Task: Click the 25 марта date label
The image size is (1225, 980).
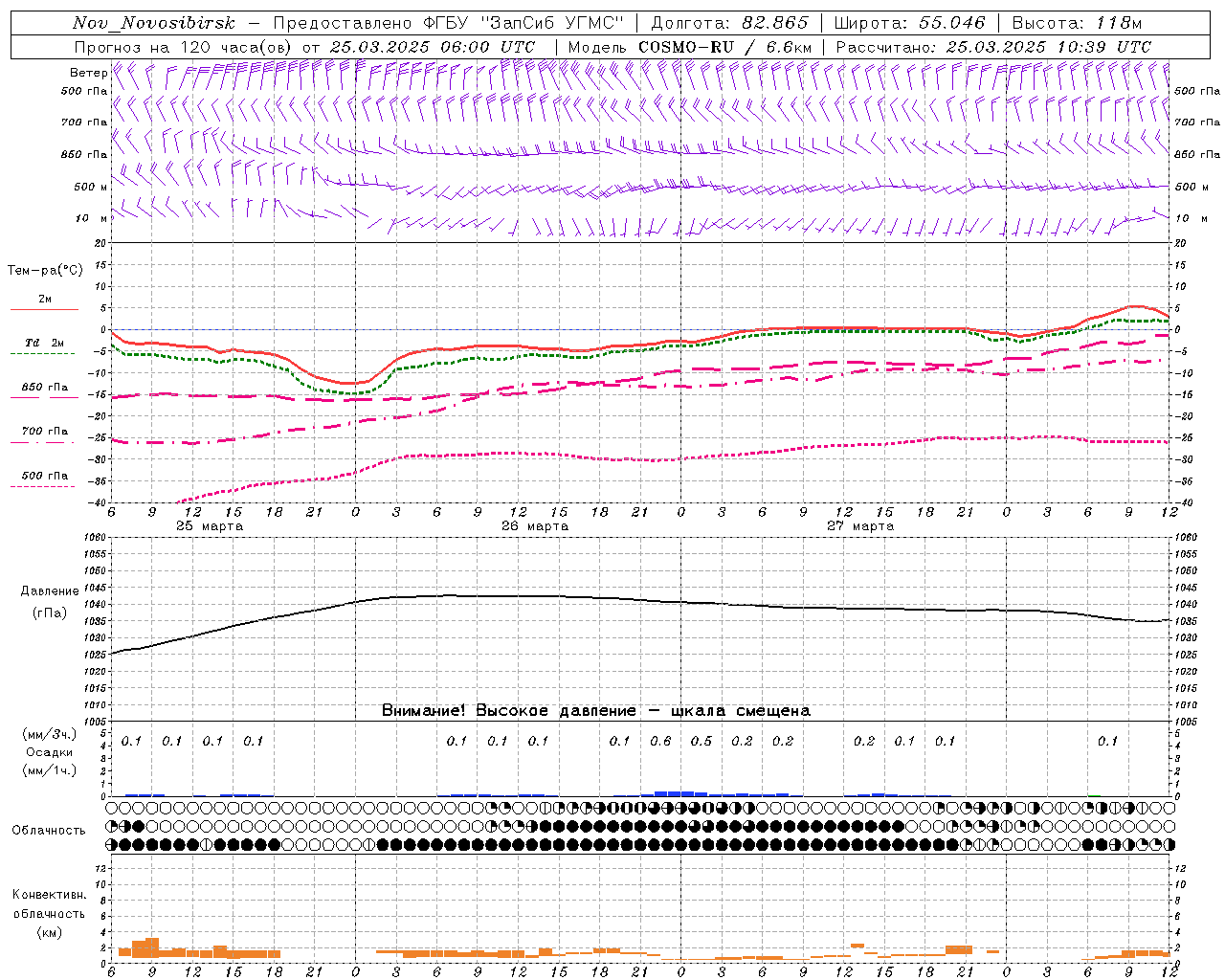Action: (210, 525)
